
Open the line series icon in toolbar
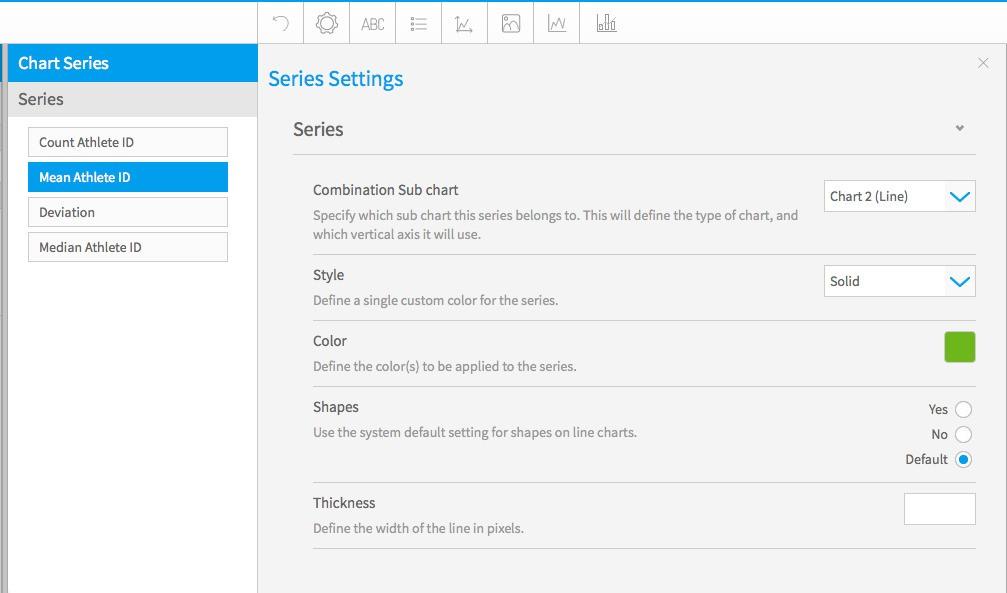pyautogui.click(x=557, y=24)
